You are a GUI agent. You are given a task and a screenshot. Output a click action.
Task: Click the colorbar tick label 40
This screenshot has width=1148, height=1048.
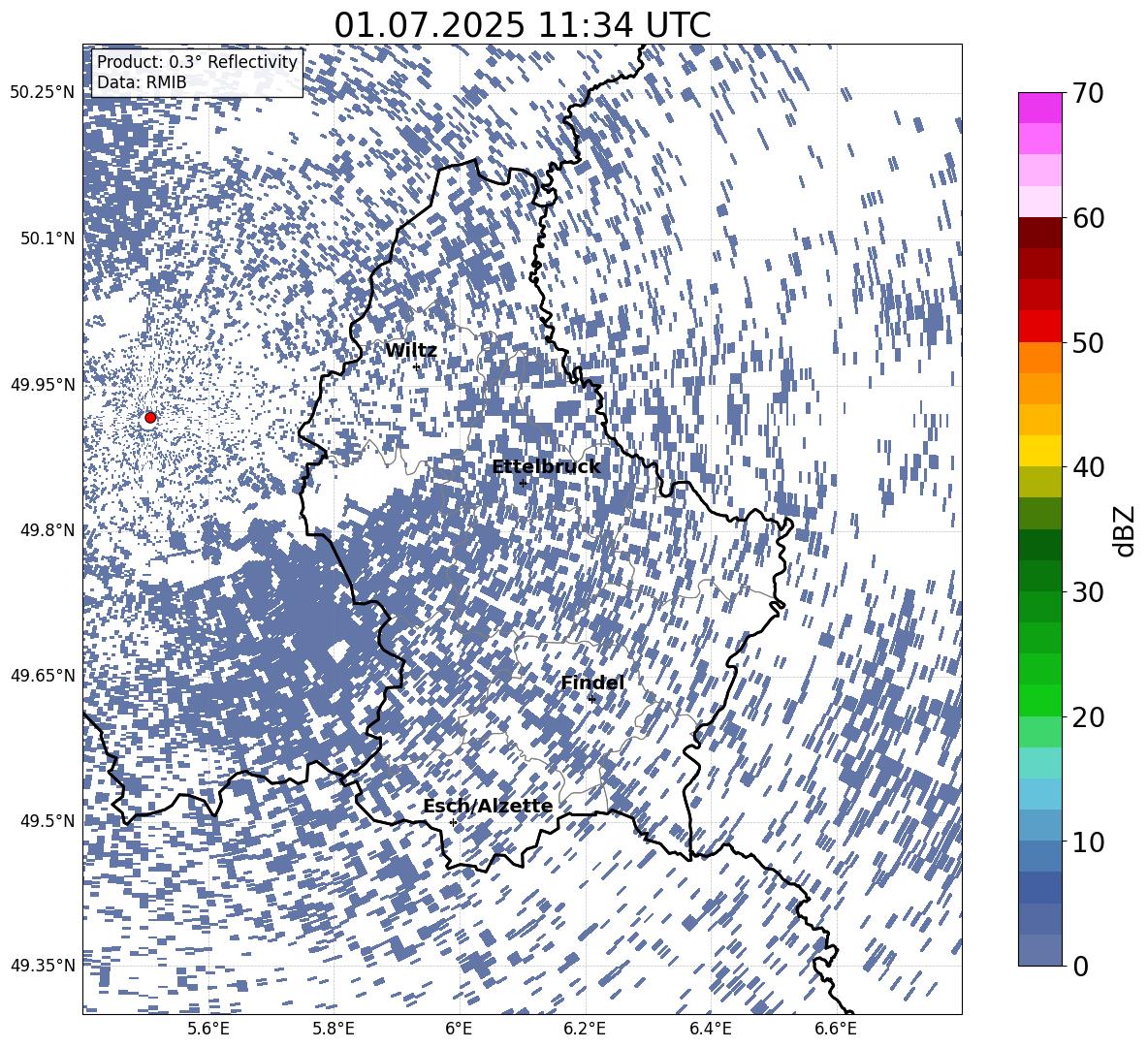coord(1089,467)
